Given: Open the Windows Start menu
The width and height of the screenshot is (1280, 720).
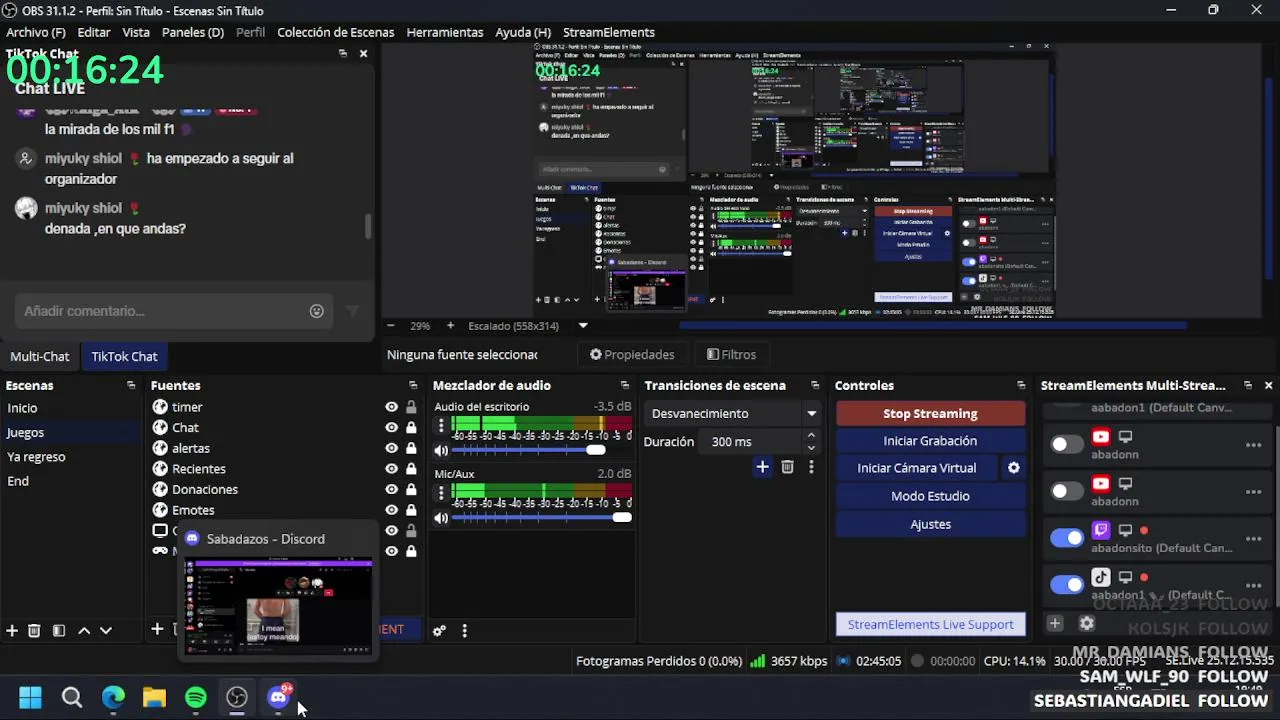Looking at the screenshot, I should coord(31,697).
